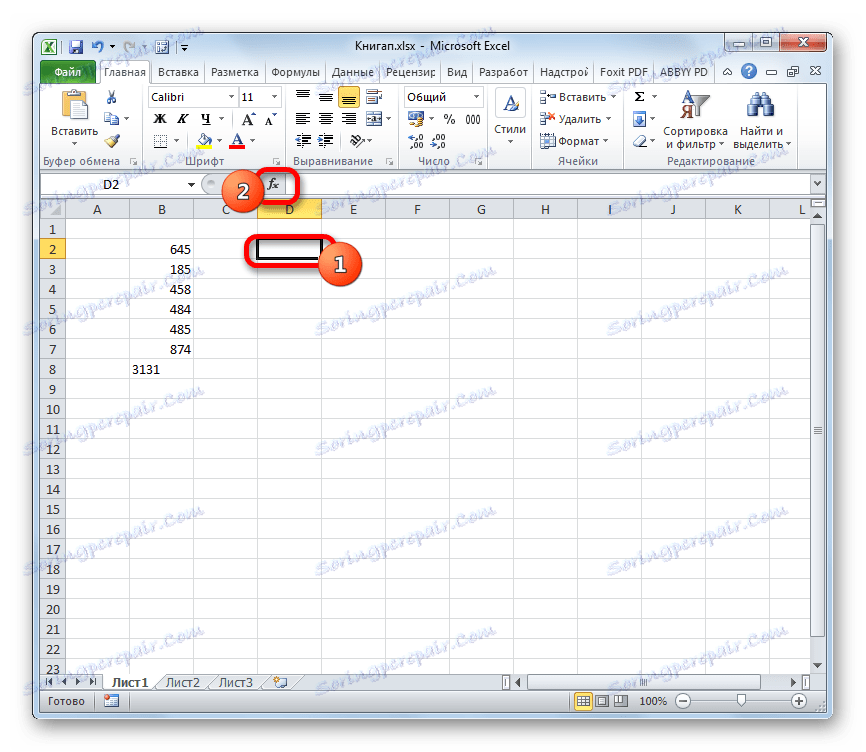Click the zoom slider thumb
Screen dimensions: 866x752
pyautogui.click(x=741, y=701)
